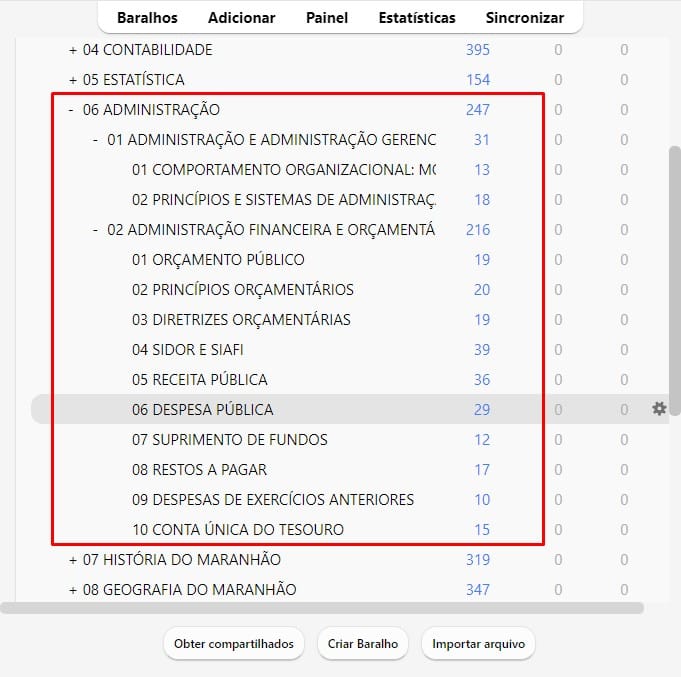Click new-card count 39 for SIDOR E SIAFI
Screen dimensions: 681x677
(482, 350)
